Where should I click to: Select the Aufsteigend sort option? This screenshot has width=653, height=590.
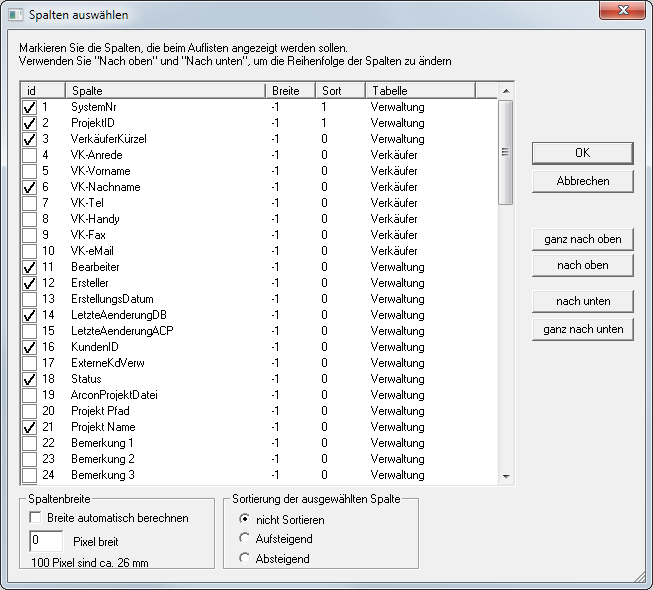point(244,539)
